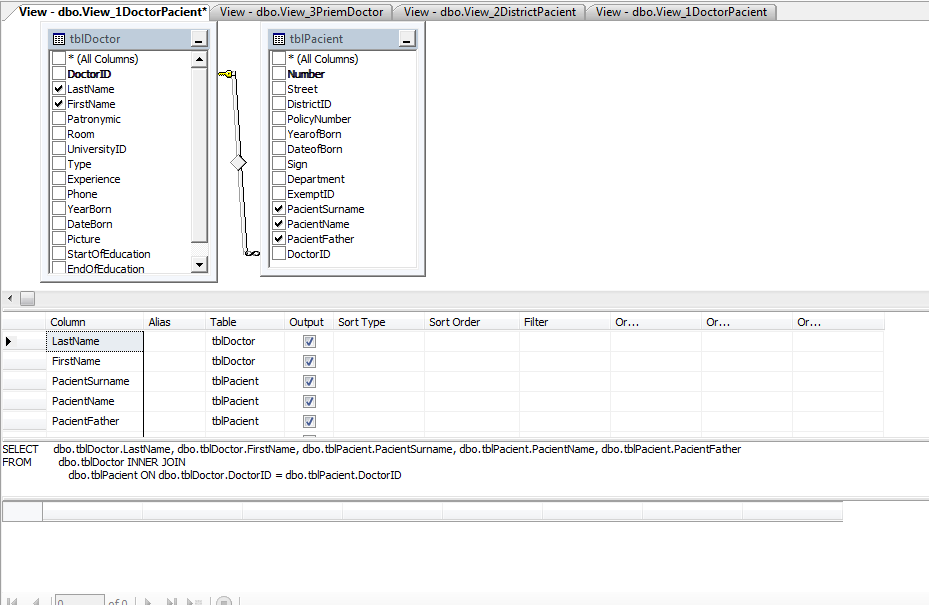Click the primary key end of join line

[x=226, y=74]
